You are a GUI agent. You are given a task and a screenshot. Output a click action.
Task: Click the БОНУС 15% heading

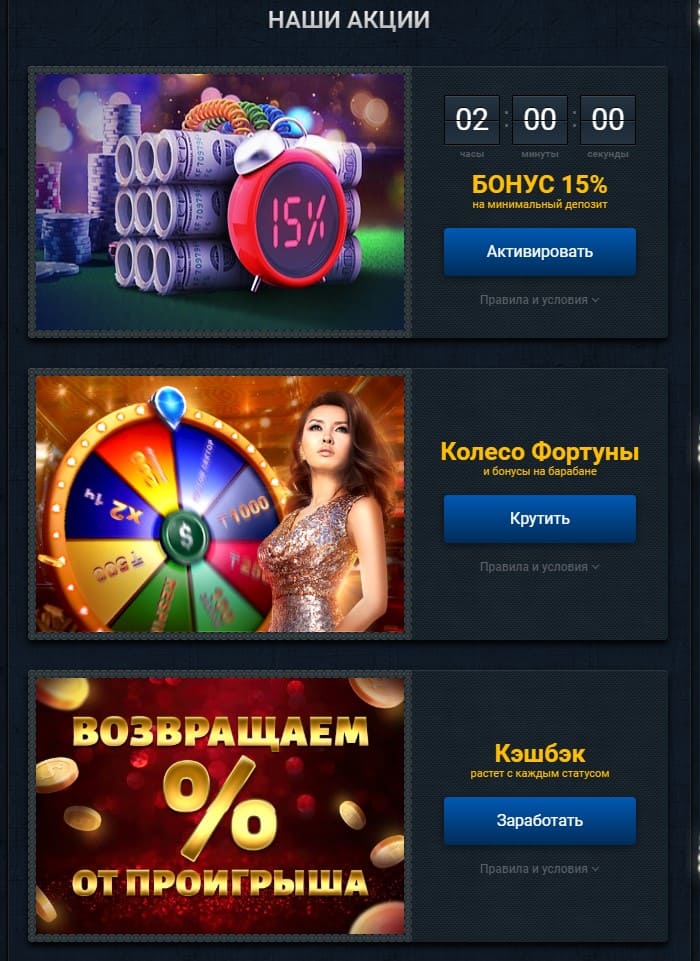(539, 184)
